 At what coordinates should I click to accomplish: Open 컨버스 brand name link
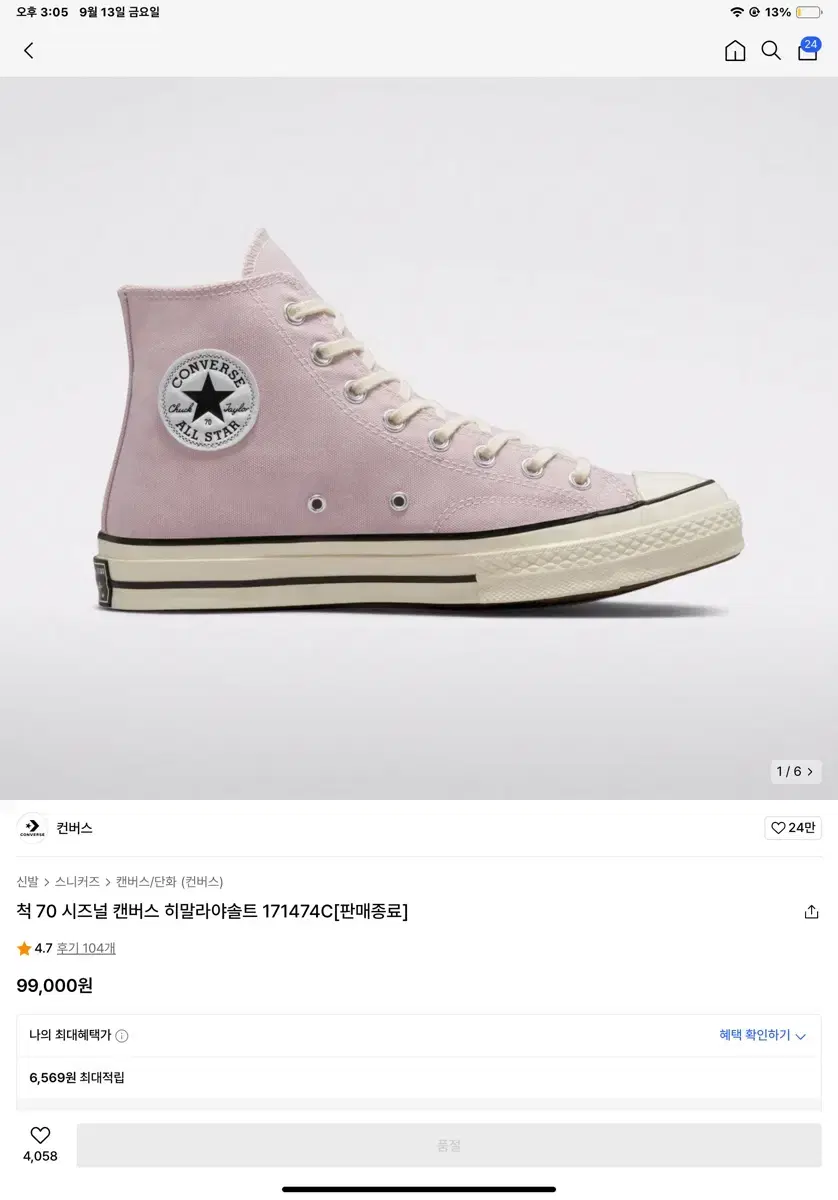[x=75, y=828]
